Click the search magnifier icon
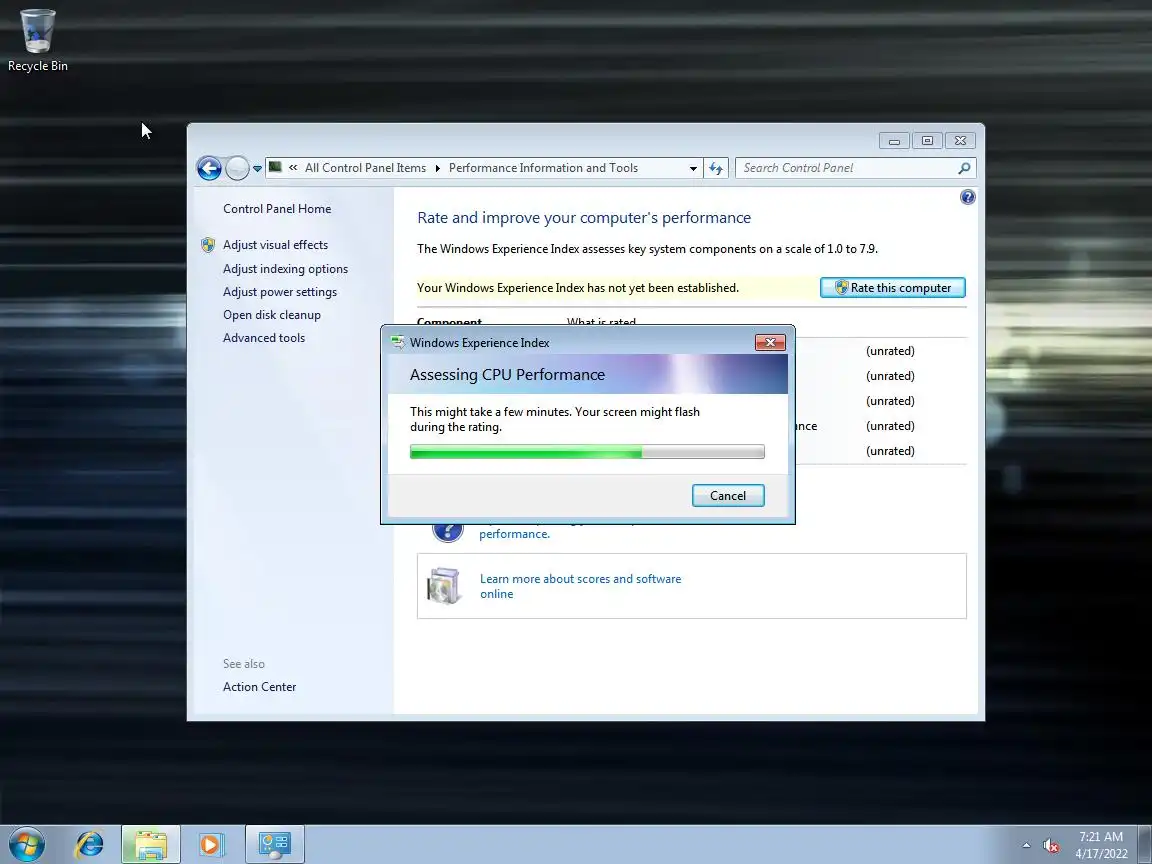Screen dimensions: 1152x864 [x=965, y=168]
